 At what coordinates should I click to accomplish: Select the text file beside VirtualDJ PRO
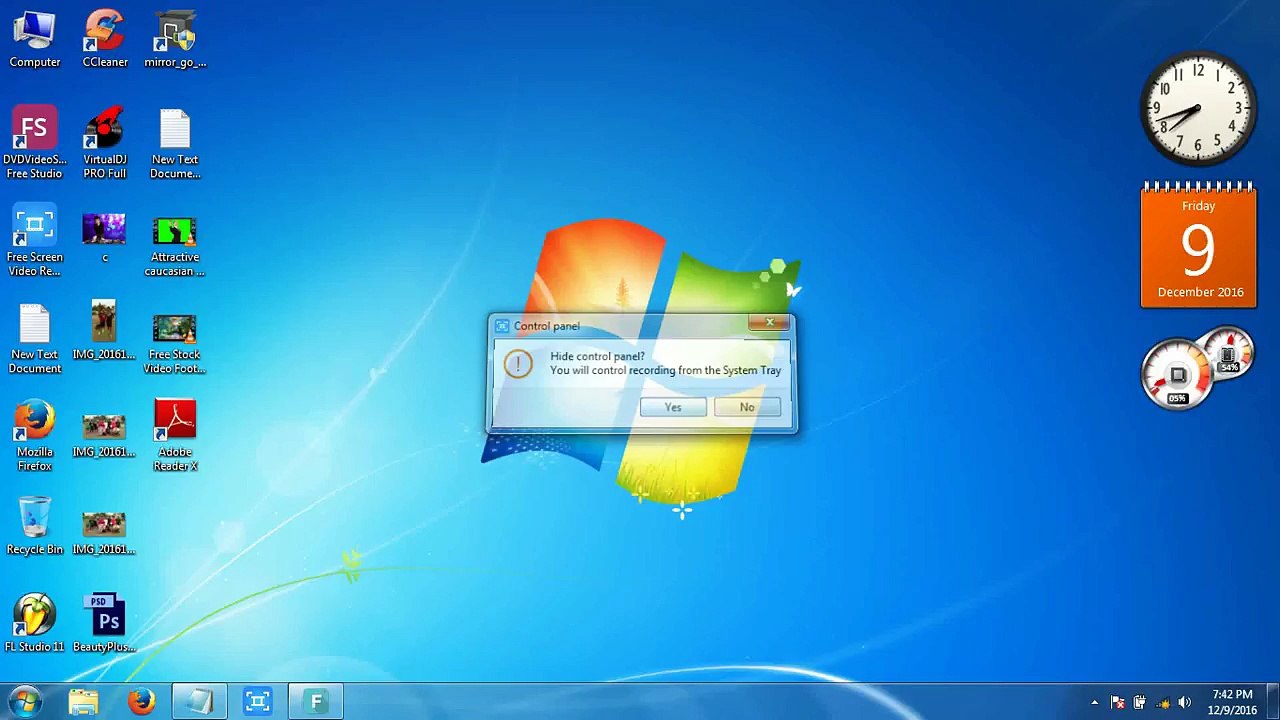pos(175,143)
